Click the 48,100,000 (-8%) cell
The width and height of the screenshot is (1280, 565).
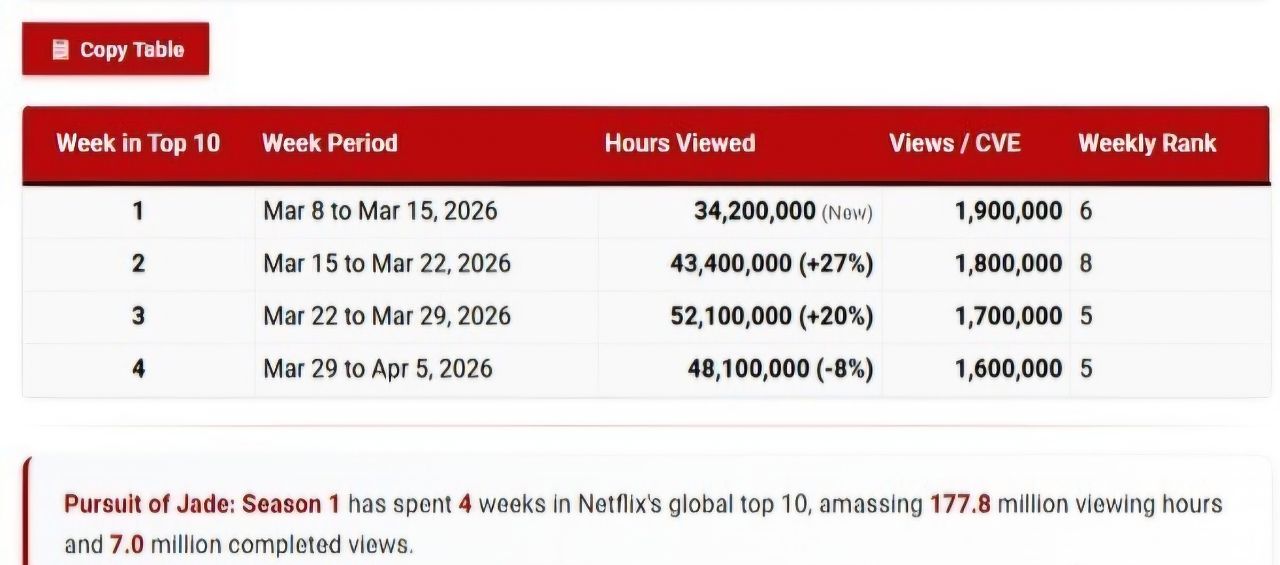pyautogui.click(x=780, y=369)
